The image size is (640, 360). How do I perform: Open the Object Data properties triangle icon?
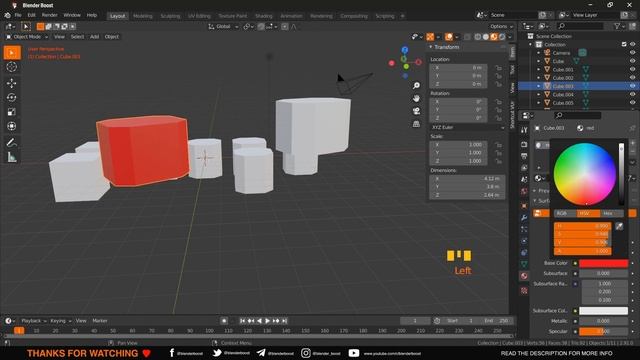[524, 264]
